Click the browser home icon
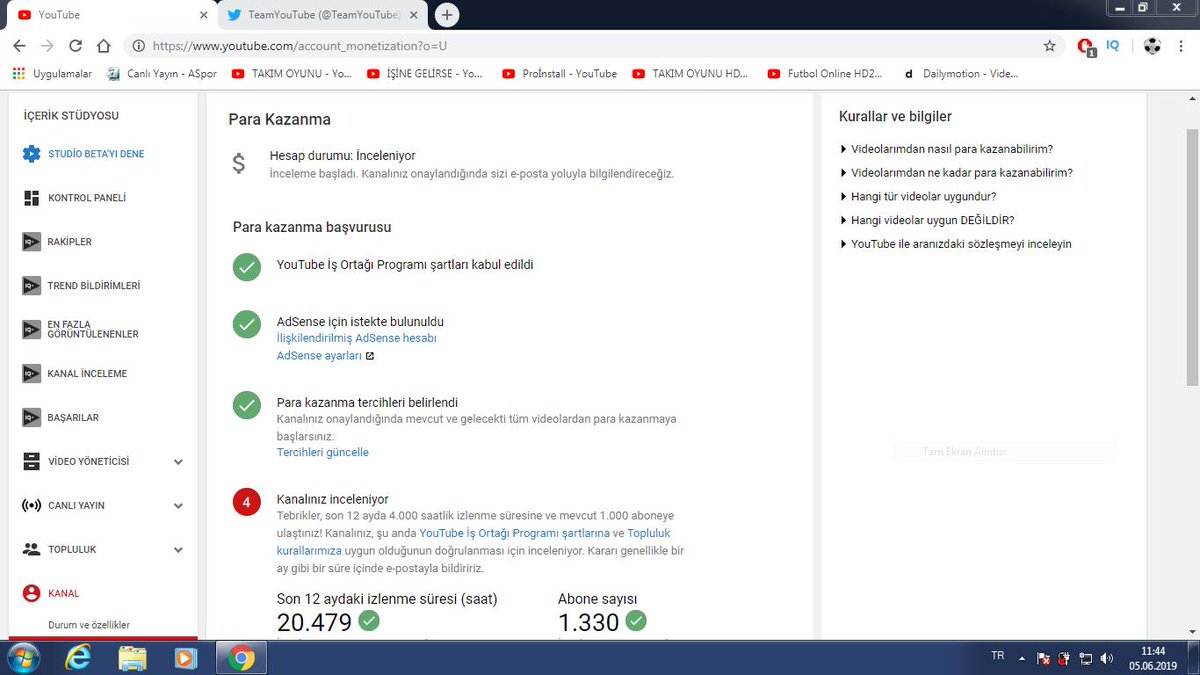Viewport: 1200px width, 675px height. (x=103, y=46)
